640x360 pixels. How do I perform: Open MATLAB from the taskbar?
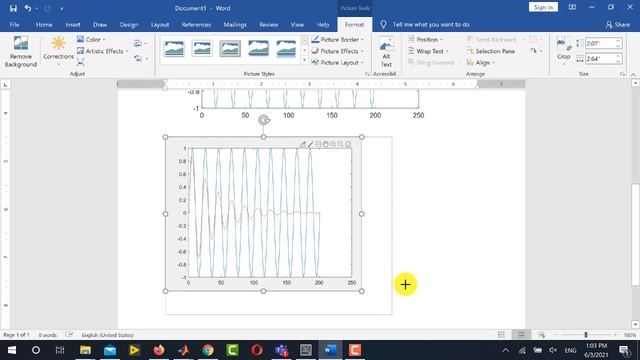(183, 350)
